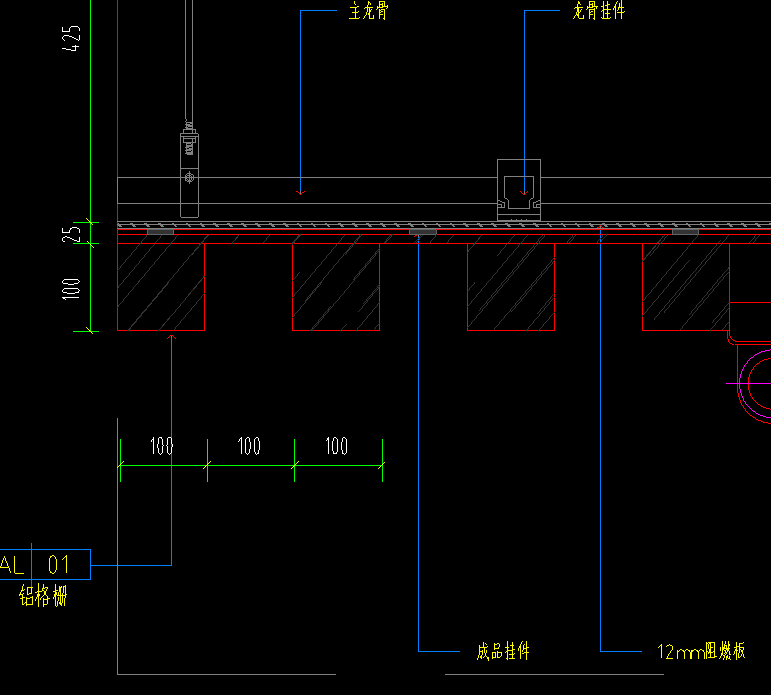Select the middle horizontal 100 dimension

249,446
